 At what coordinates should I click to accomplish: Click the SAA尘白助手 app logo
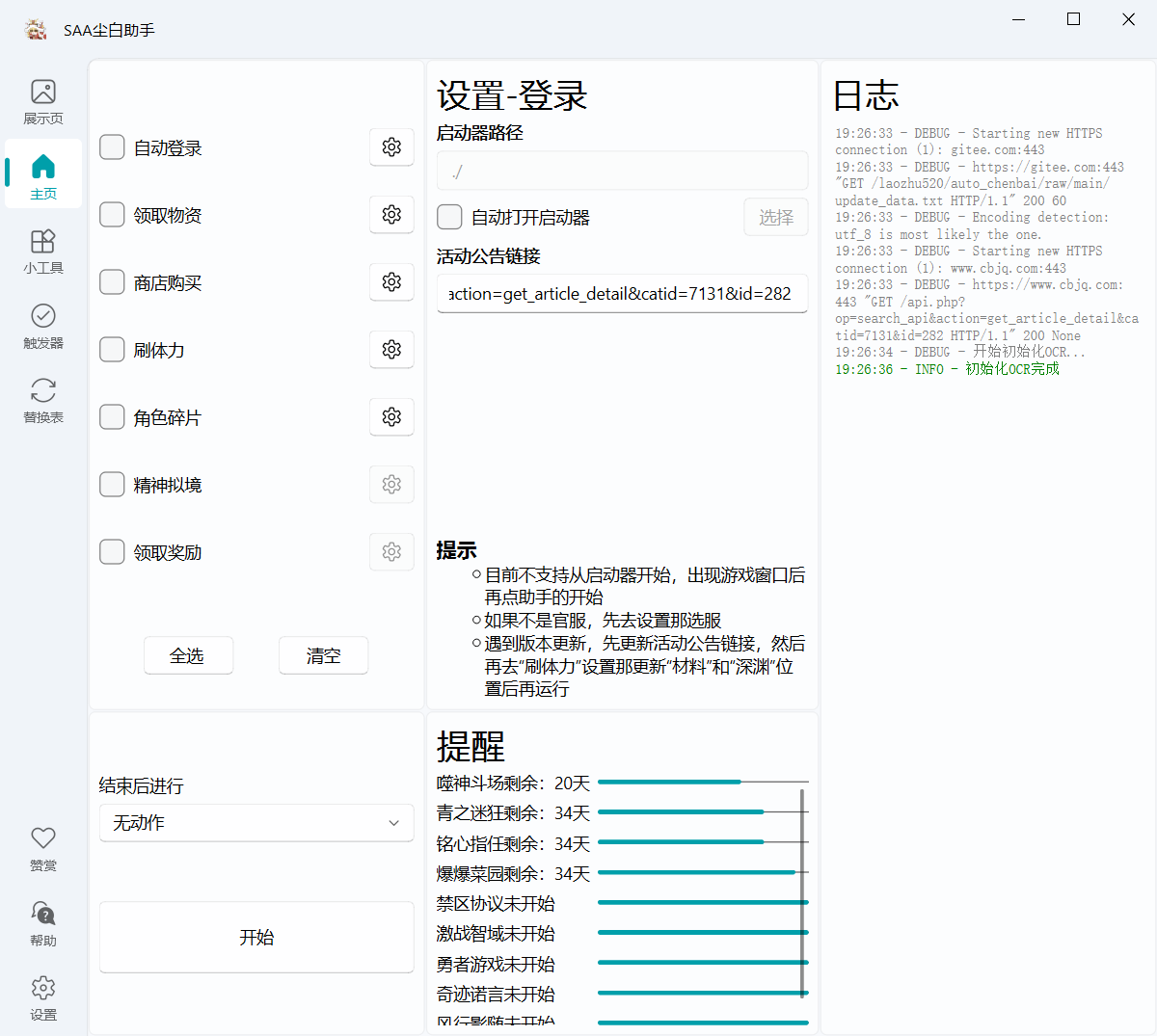click(36, 30)
